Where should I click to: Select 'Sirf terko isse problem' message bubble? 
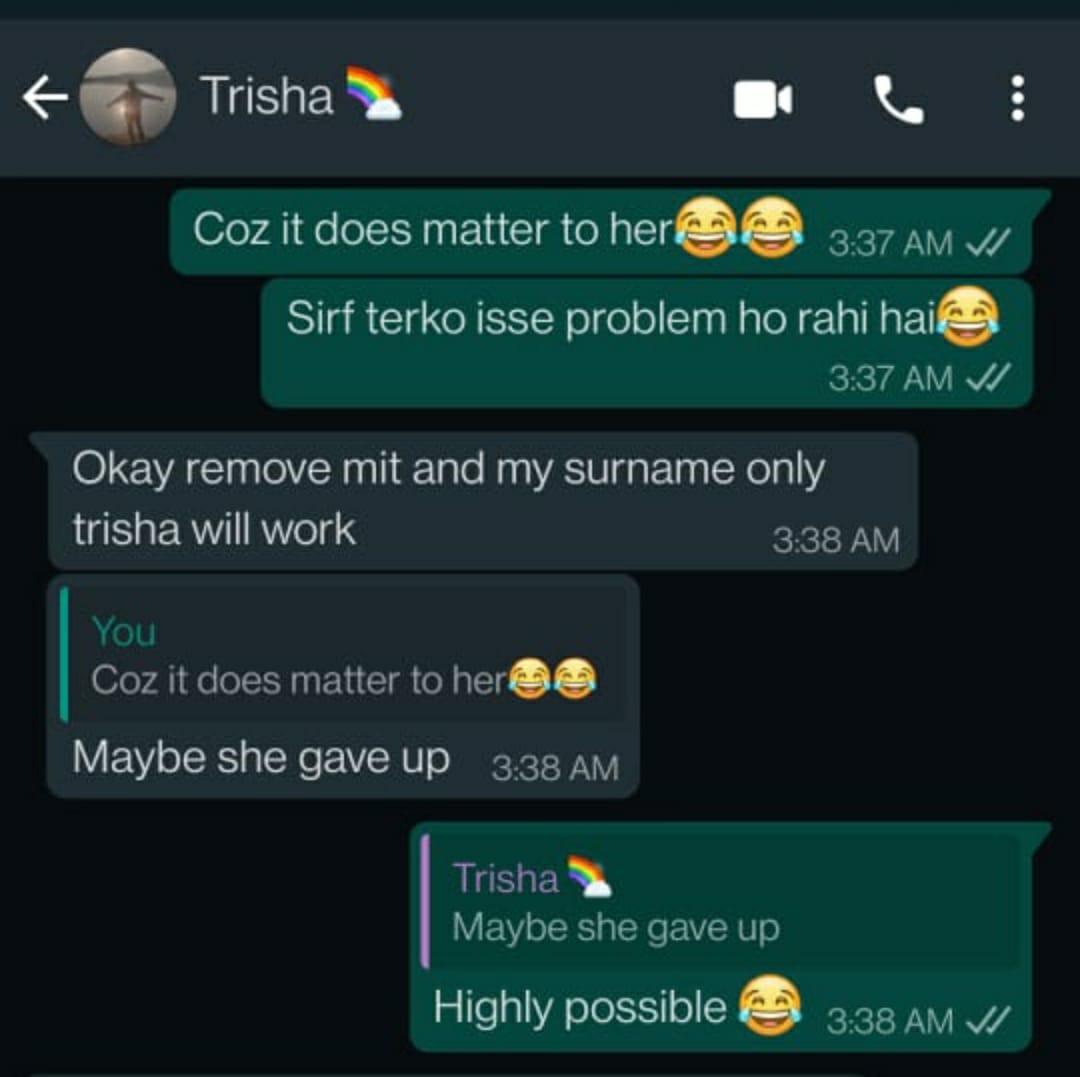pyautogui.click(x=647, y=343)
